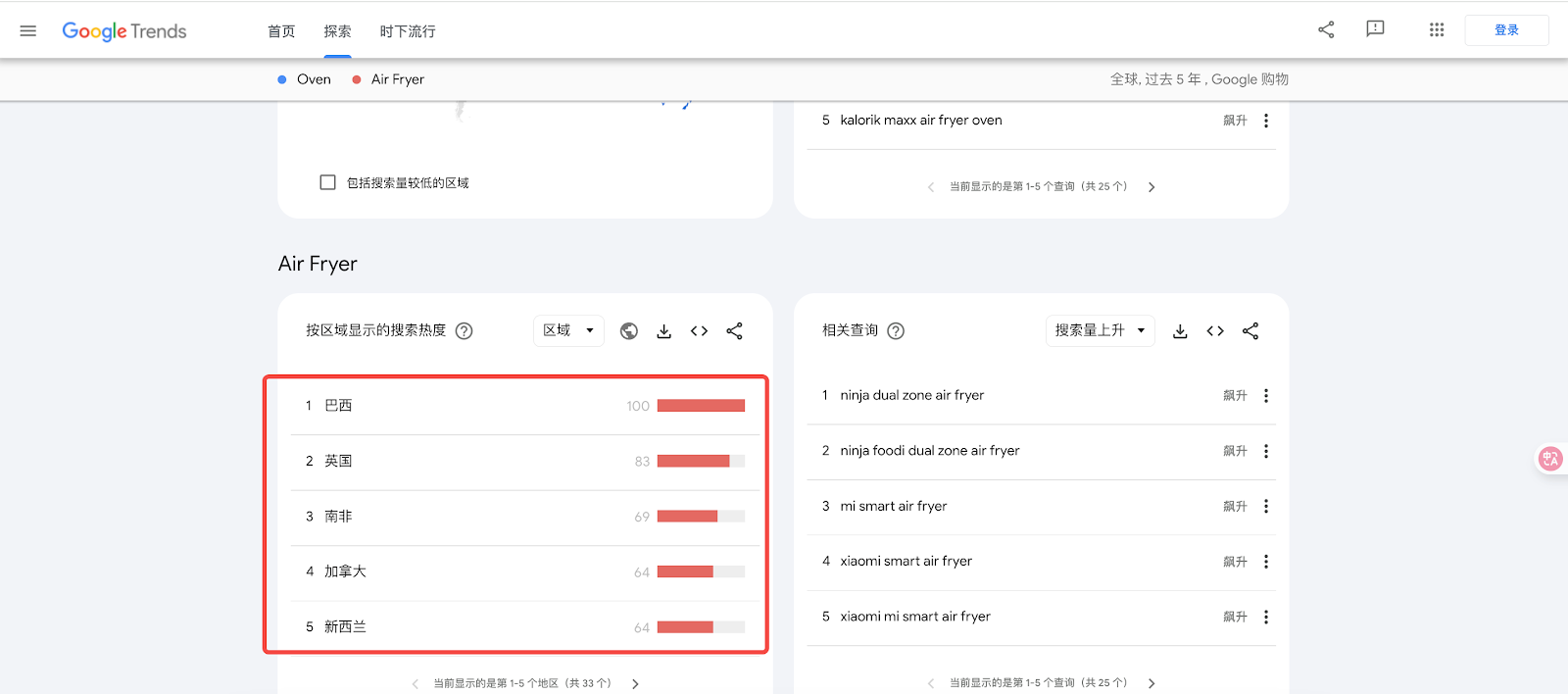The width and height of the screenshot is (1568, 694).
Task: Expand the 搜索量上升 dropdown
Action: pos(1101,330)
